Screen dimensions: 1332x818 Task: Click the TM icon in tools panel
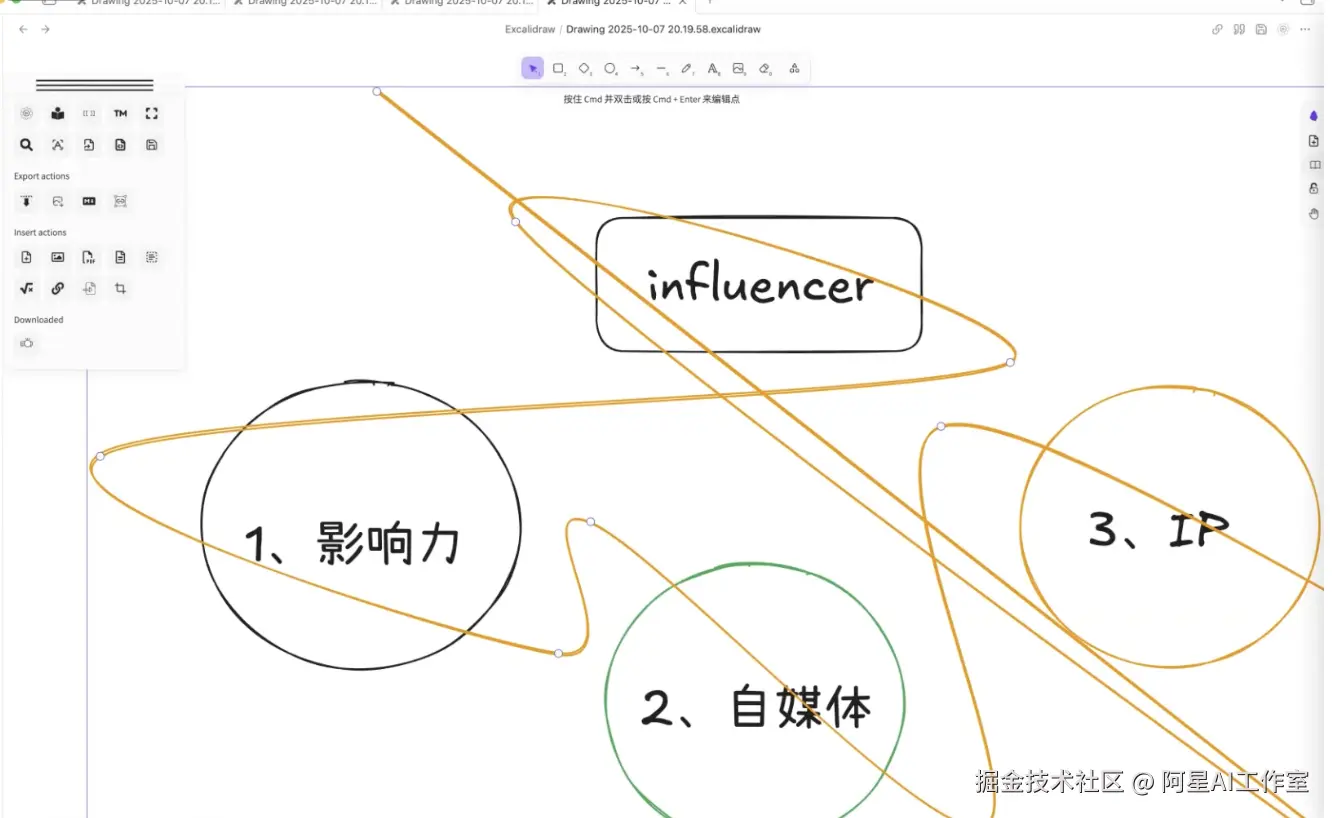(120, 114)
